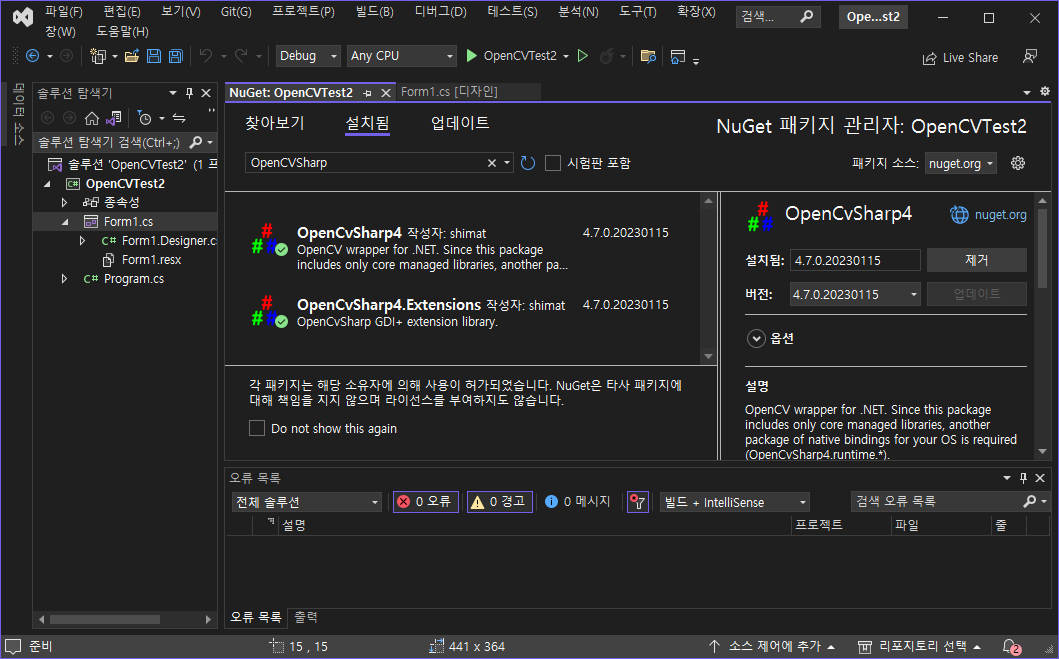Screen dimensions: 1059x659
Task: Click the redo arrow icon
Action: tap(240, 56)
